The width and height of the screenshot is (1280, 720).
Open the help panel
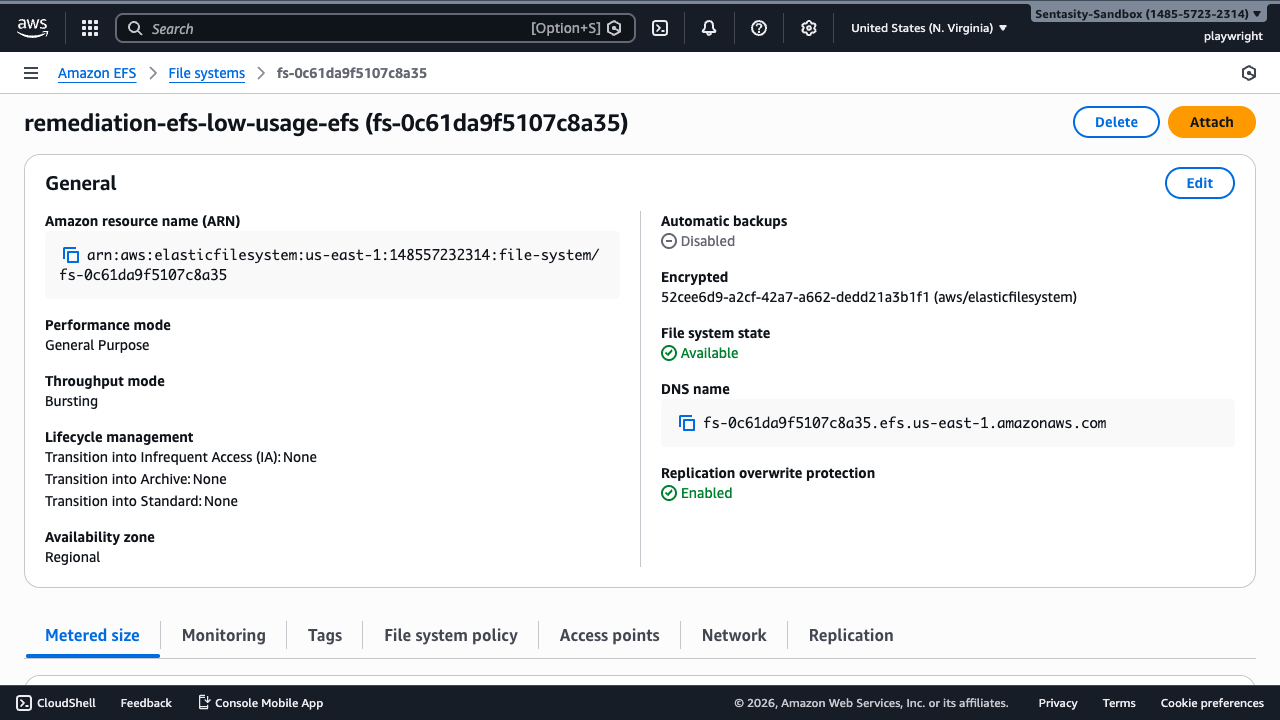[x=759, y=28]
